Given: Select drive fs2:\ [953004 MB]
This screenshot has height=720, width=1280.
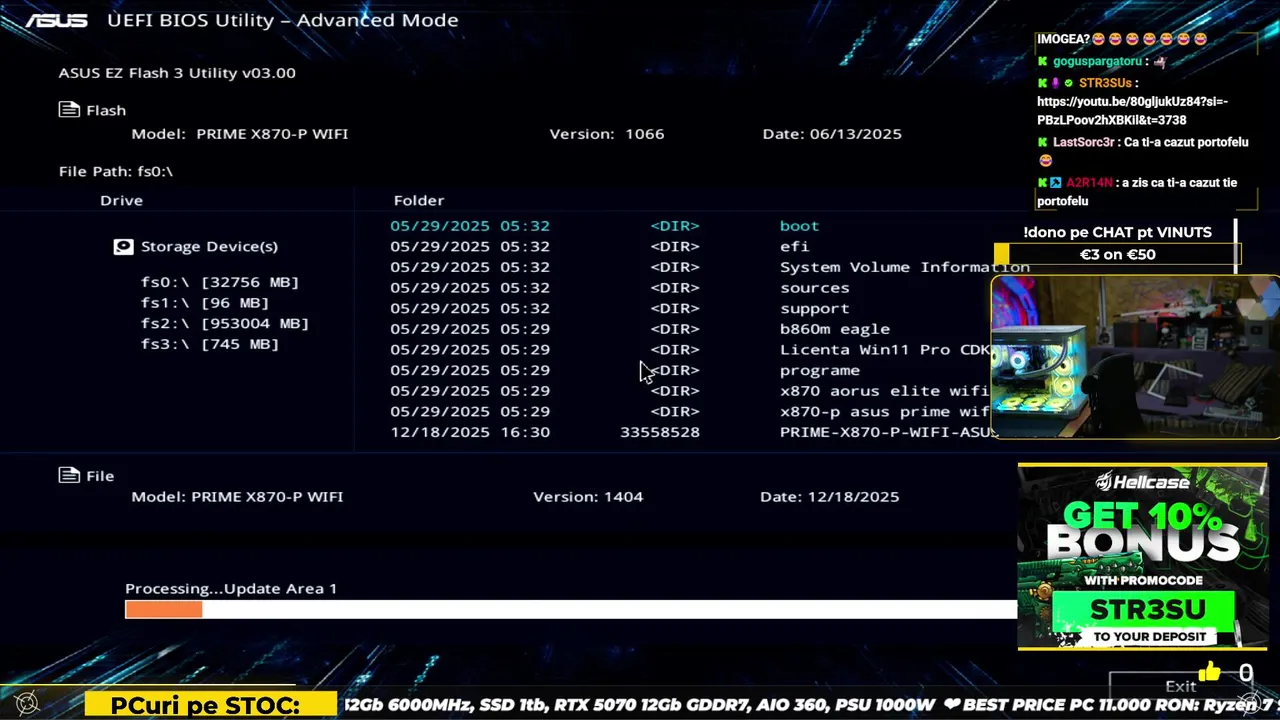Looking at the screenshot, I should [x=225, y=323].
